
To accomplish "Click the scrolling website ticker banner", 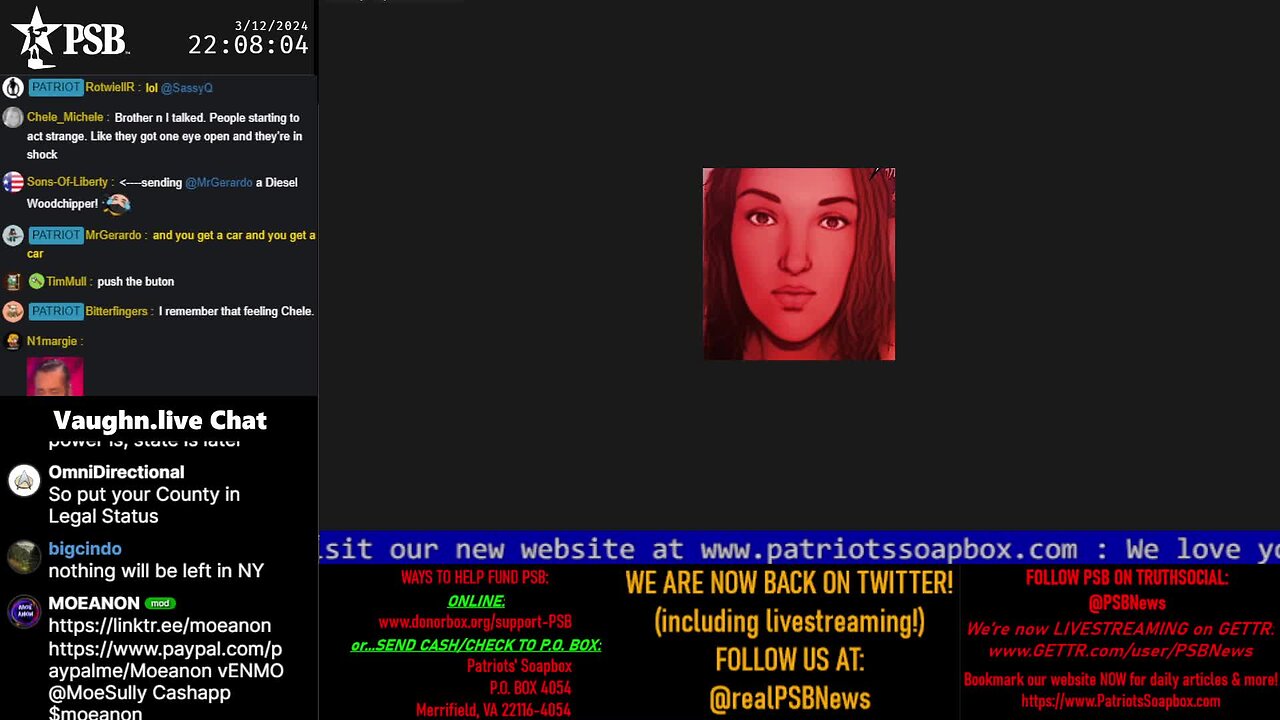I will [x=799, y=548].
